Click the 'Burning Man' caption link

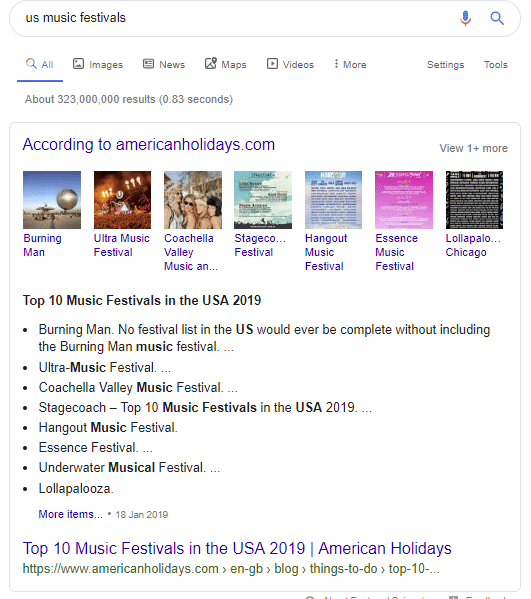tap(42, 245)
